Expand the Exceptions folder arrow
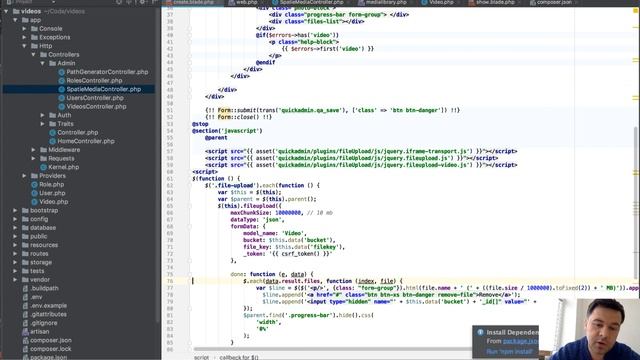This screenshot has height=360, width=640. [24, 37]
